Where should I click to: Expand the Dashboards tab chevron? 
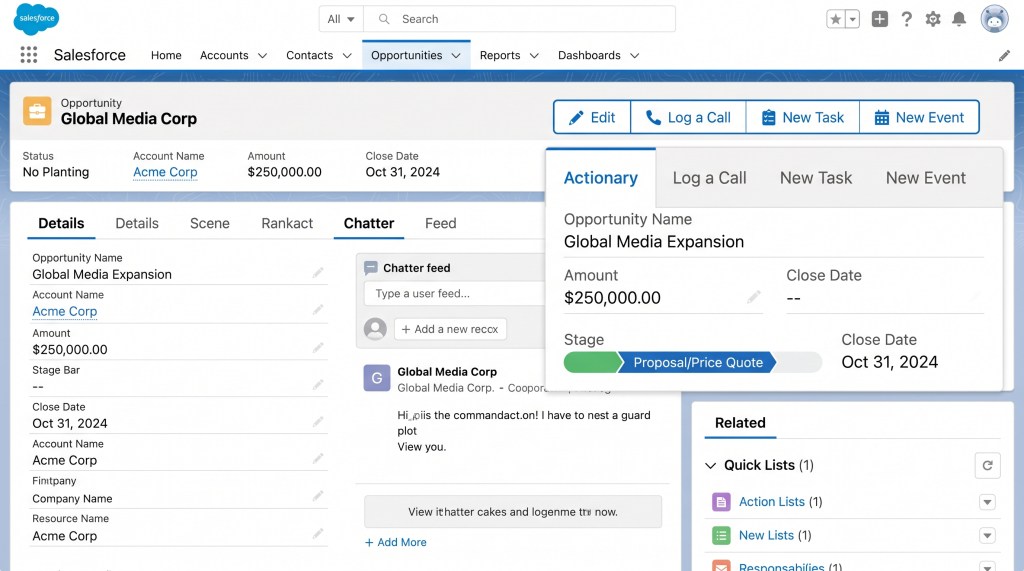pos(634,56)
